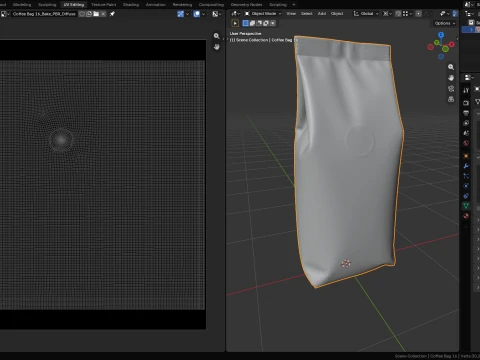Open the World properties tab icon
The width and height of the screenshot is (480, 360).
466,143
